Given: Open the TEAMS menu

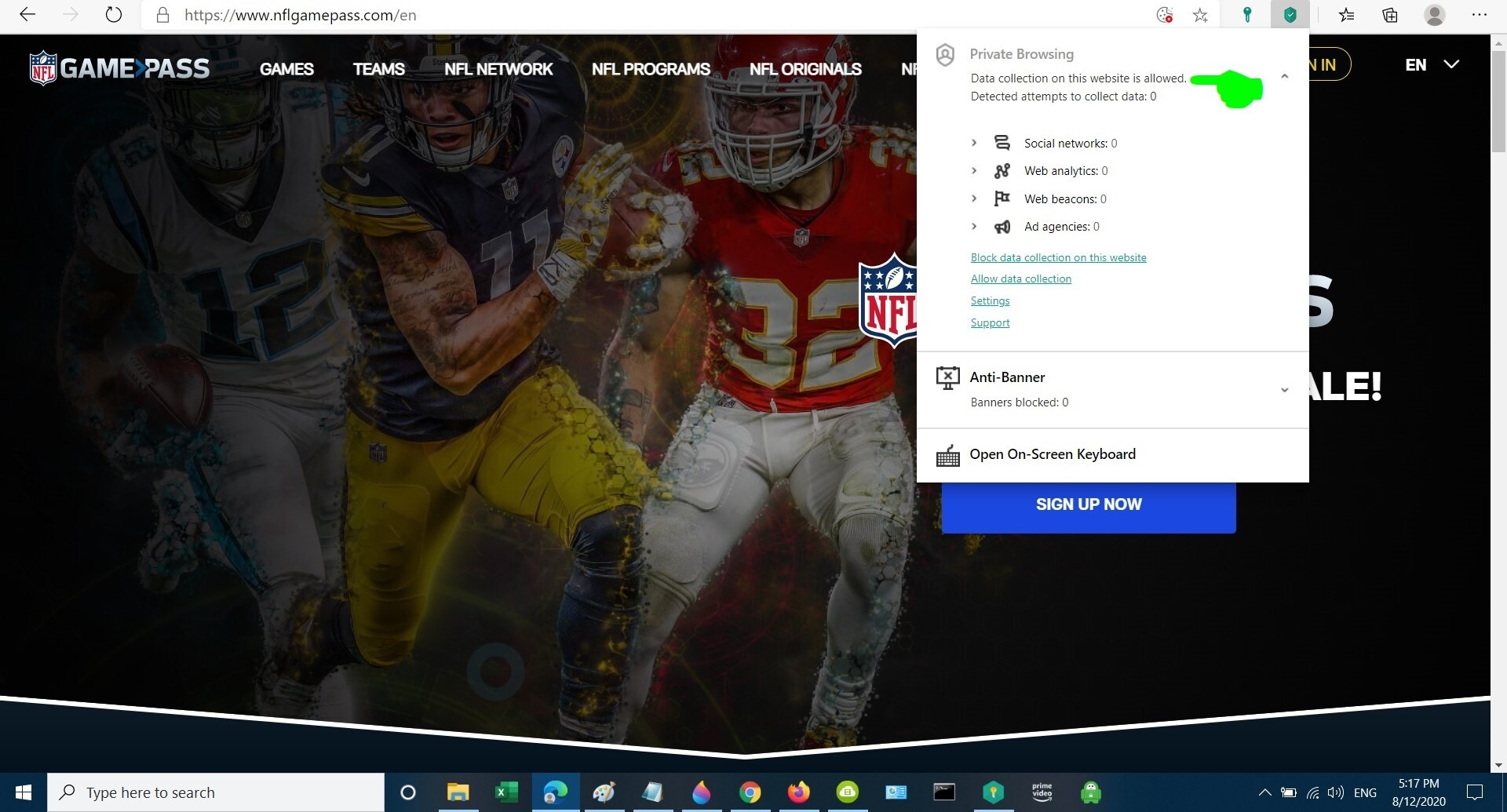Looking at the screenshot, I should click(x=379, y=69).
